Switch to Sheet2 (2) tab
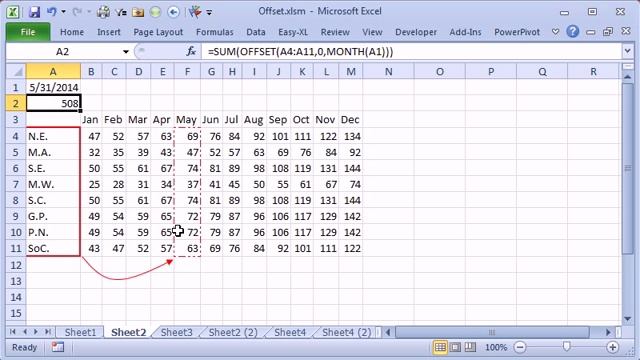Viewport: 640px width, 360px height. 233,332
